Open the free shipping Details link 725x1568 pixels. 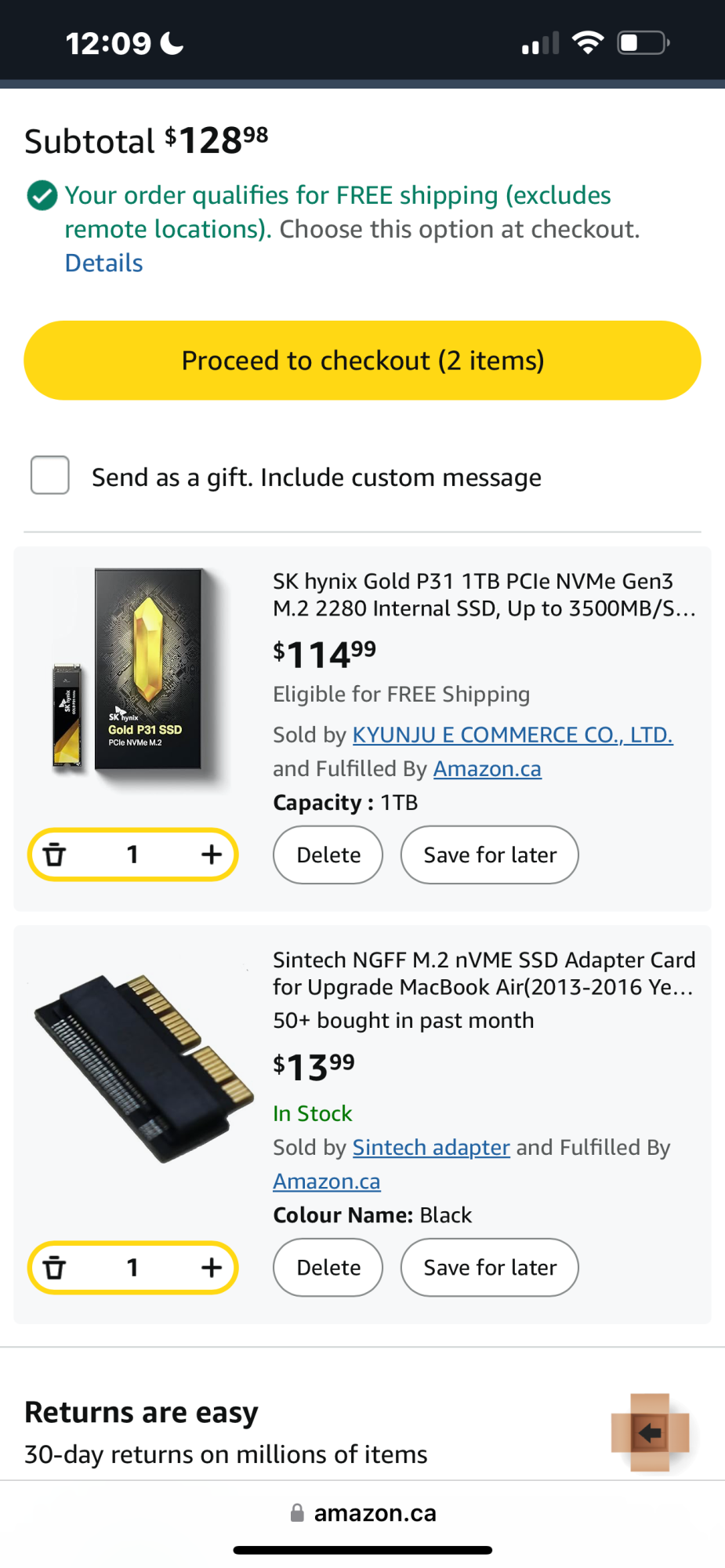pos(103,263)
